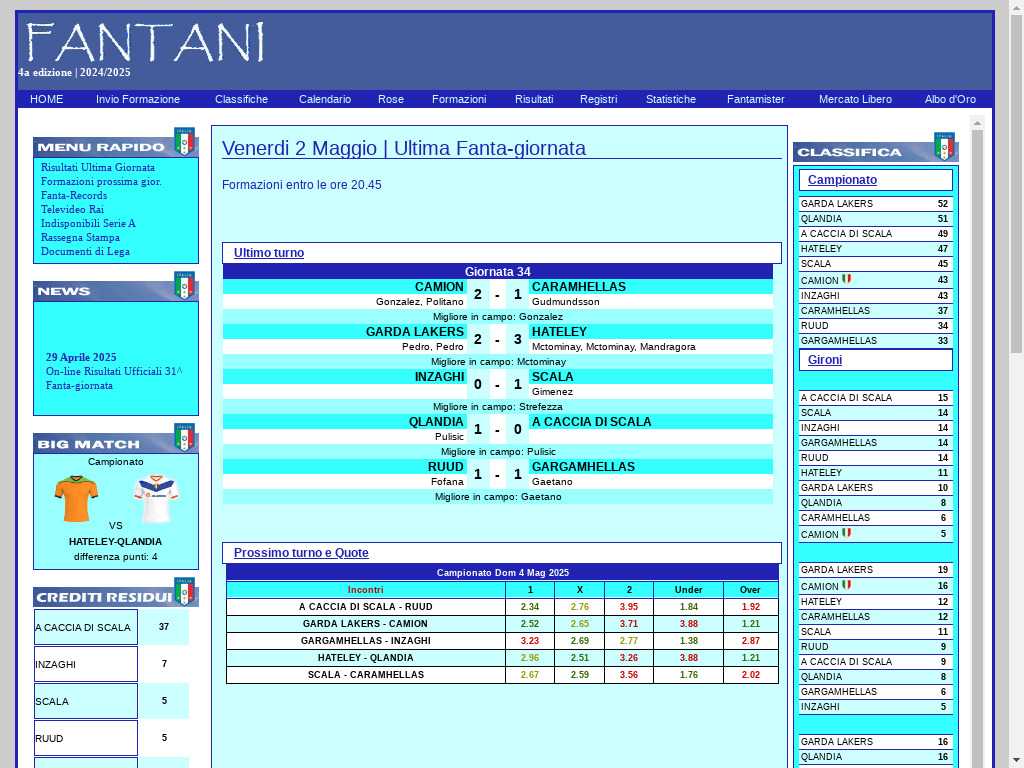Click the FANTANI site logo
Image resolution: width=1024 pixels, height=768 pixels.
click(x=145, y=42)
